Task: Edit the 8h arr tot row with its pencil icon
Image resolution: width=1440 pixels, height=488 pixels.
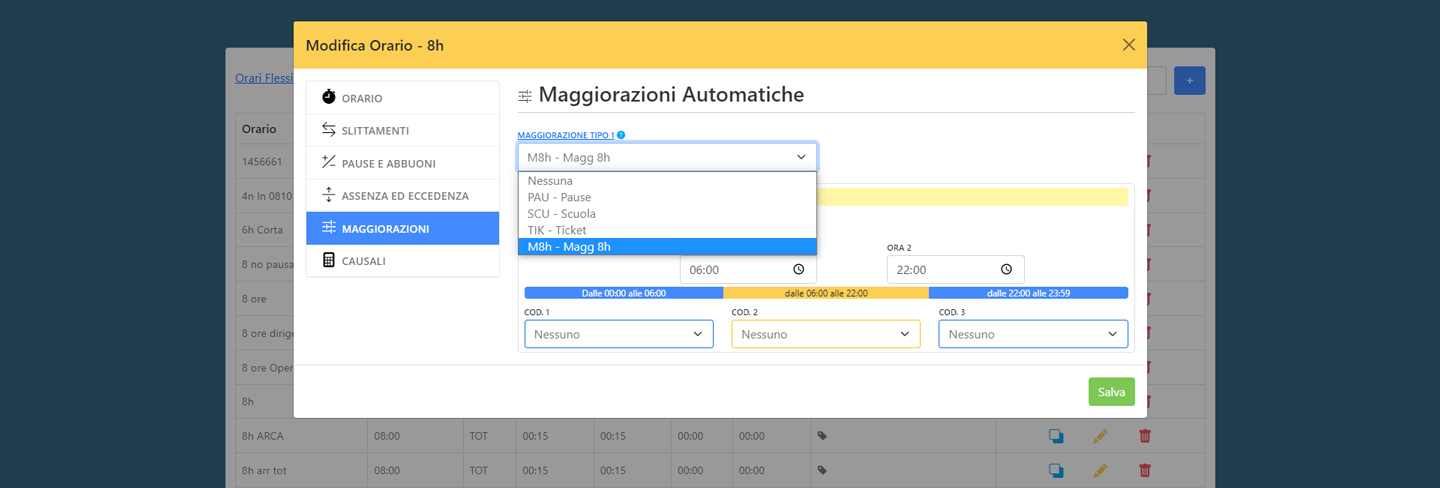Action: pyautogui.click(x=1101, y=470)
